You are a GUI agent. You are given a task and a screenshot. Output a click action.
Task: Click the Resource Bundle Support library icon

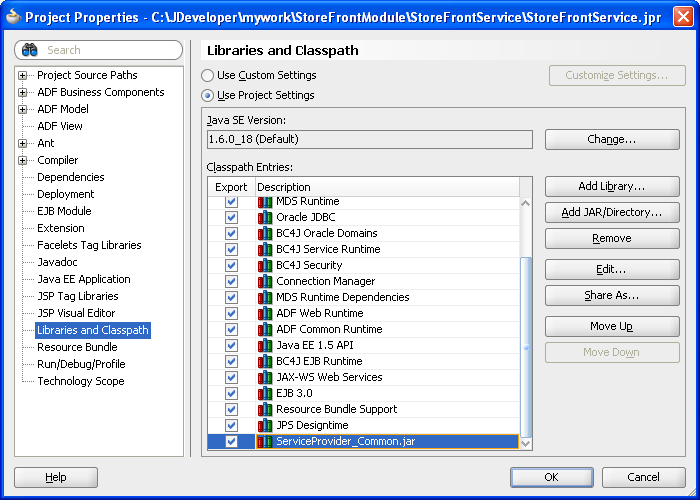tap(265, 409)
